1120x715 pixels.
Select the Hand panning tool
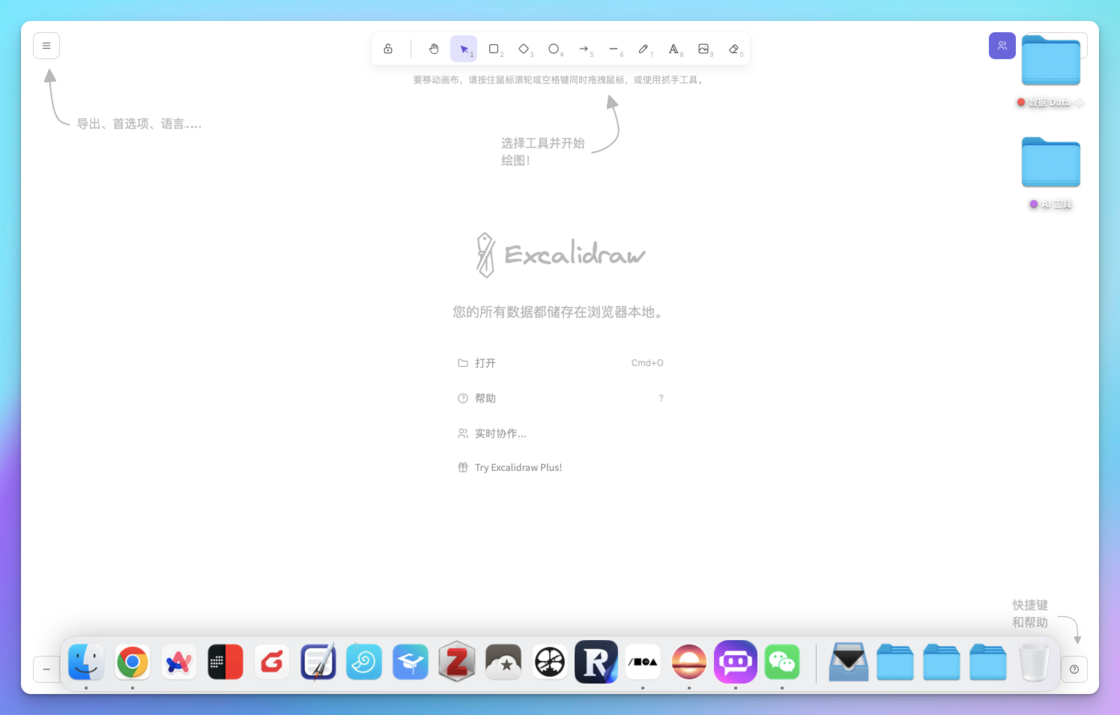tap(434, 48)
